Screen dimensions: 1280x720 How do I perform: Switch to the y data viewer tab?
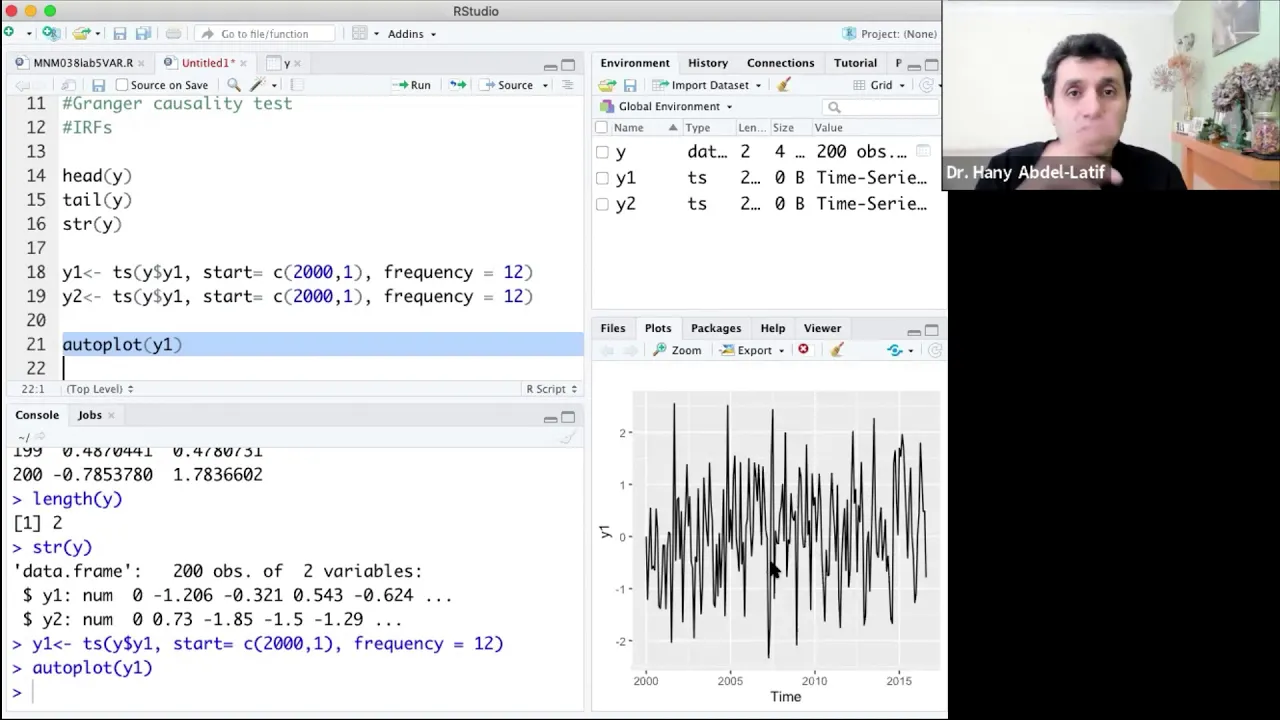click(x=285, y=63)
